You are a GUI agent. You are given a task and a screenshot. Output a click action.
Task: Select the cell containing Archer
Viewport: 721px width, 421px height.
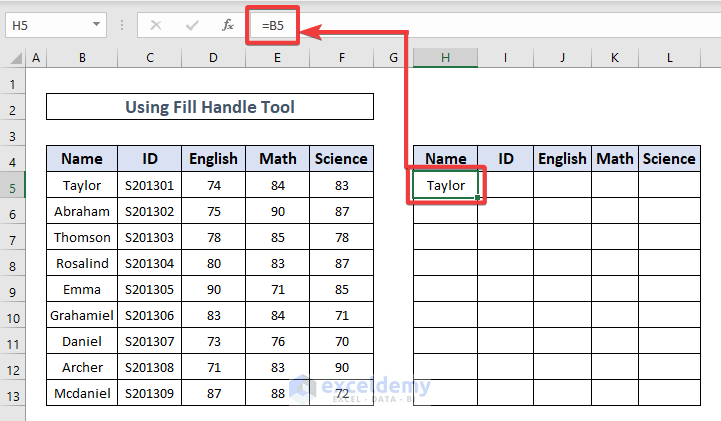[82, 367]
